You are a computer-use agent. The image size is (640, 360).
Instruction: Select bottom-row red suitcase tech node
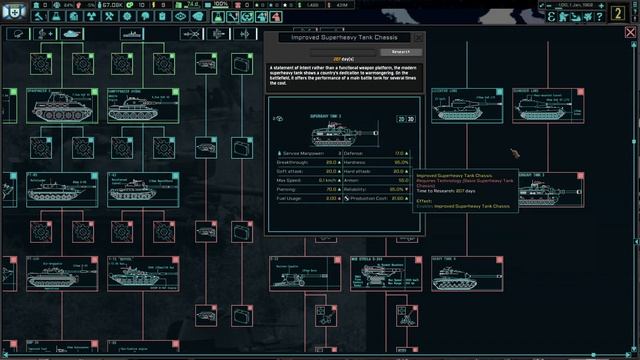(x=242, y=316)
